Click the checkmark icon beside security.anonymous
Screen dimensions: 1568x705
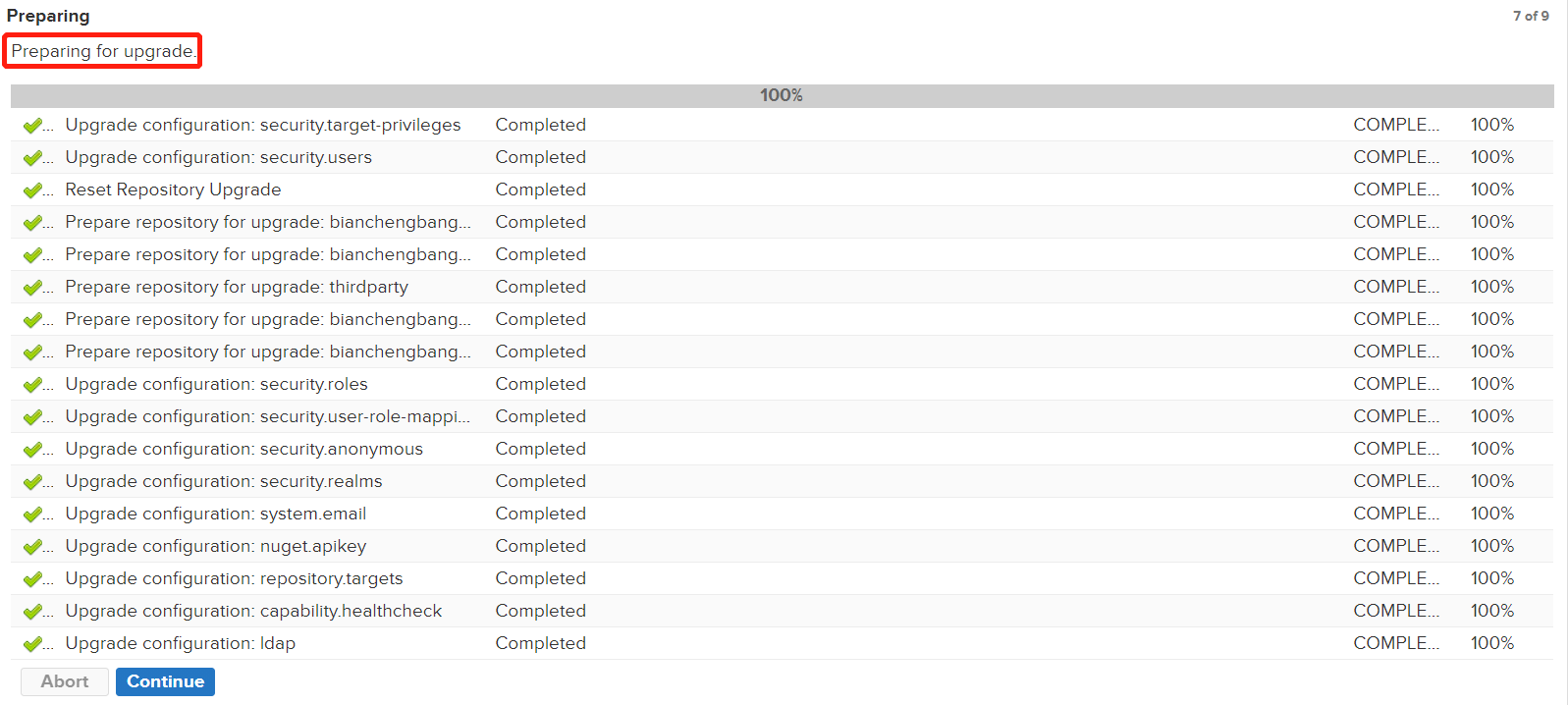pyautogui.click(x=32, y=450)
